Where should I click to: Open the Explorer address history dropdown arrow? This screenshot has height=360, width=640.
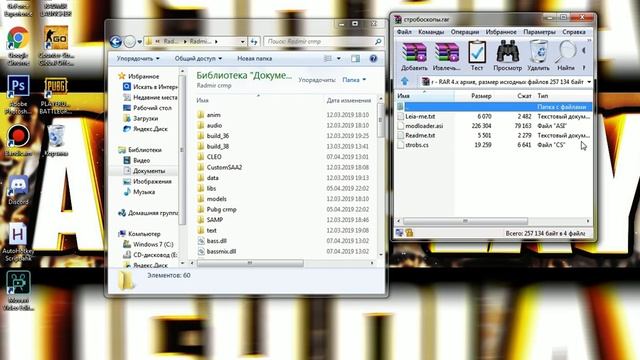(242, 41)
